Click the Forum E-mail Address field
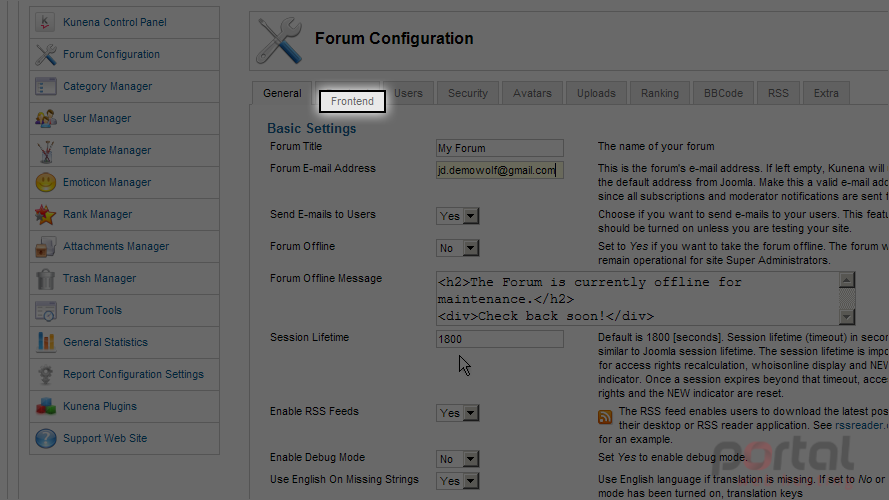The image size is (889, 500). (x=499, y=170)
